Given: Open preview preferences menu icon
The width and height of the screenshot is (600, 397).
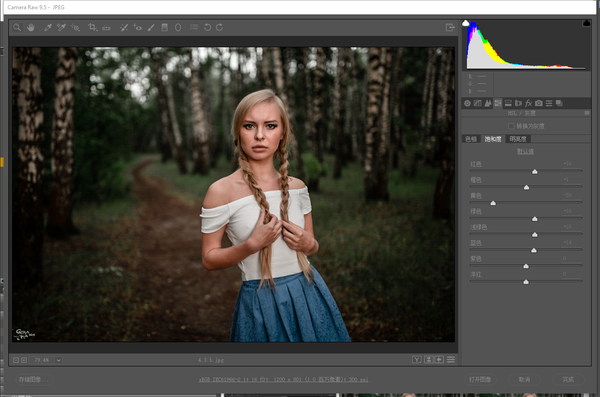Looking at the screenshot, I should pyautogui.click(x=451, y=359).
